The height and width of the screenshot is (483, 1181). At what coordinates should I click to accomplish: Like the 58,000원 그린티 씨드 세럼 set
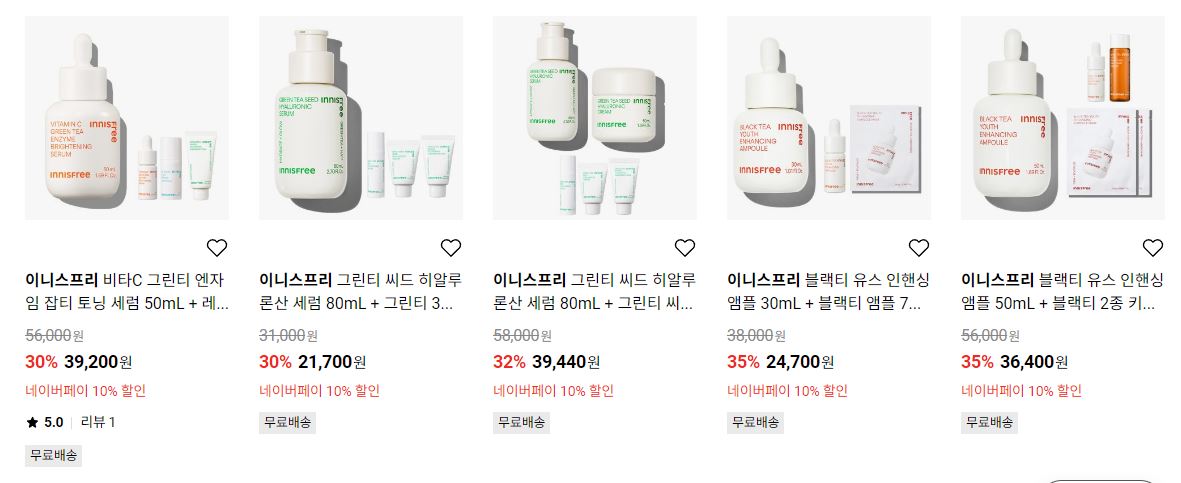pyautogui.click(x=685, y=247)
